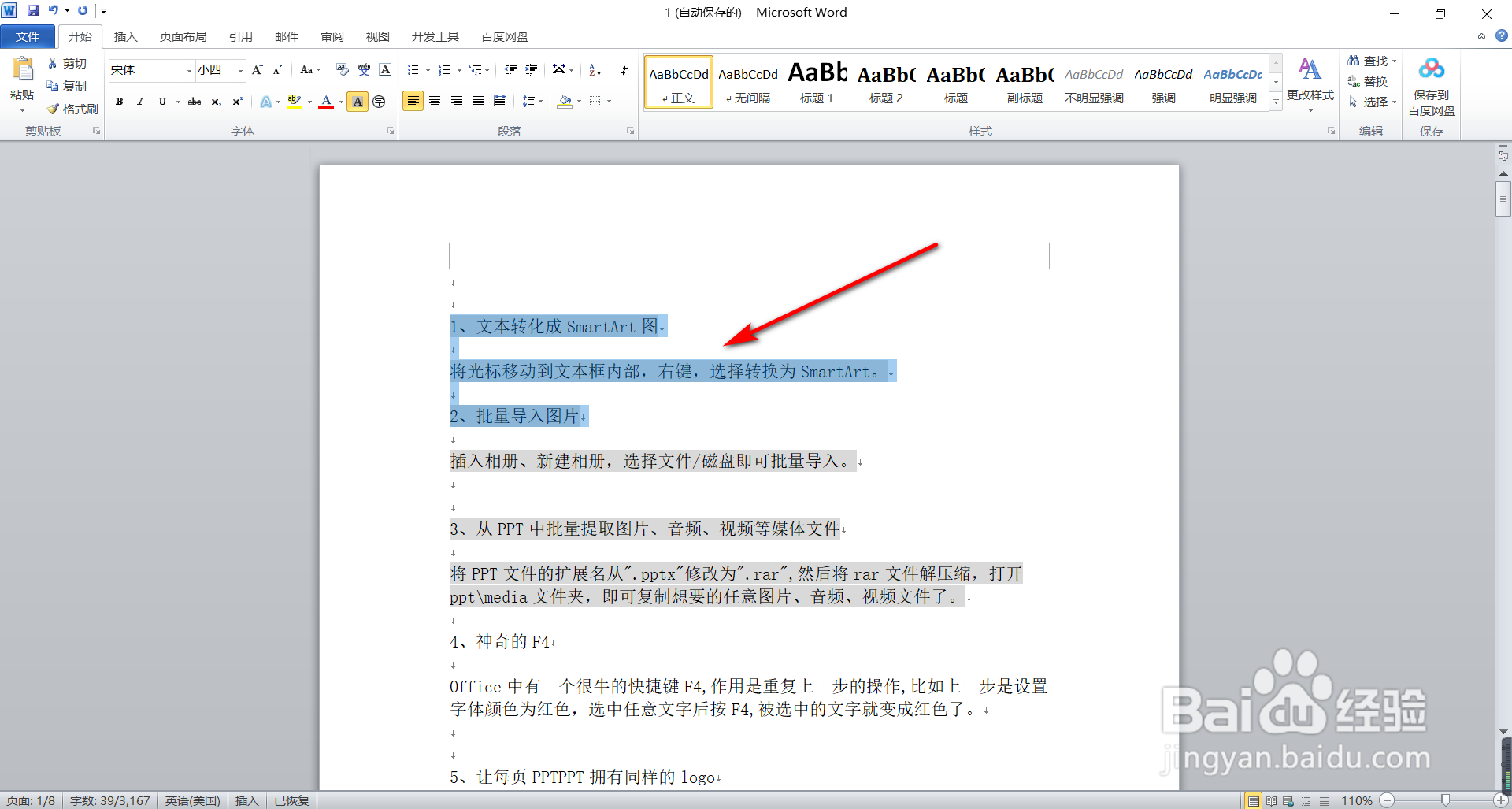Click the Decrease Indent icon

point(510,70)
